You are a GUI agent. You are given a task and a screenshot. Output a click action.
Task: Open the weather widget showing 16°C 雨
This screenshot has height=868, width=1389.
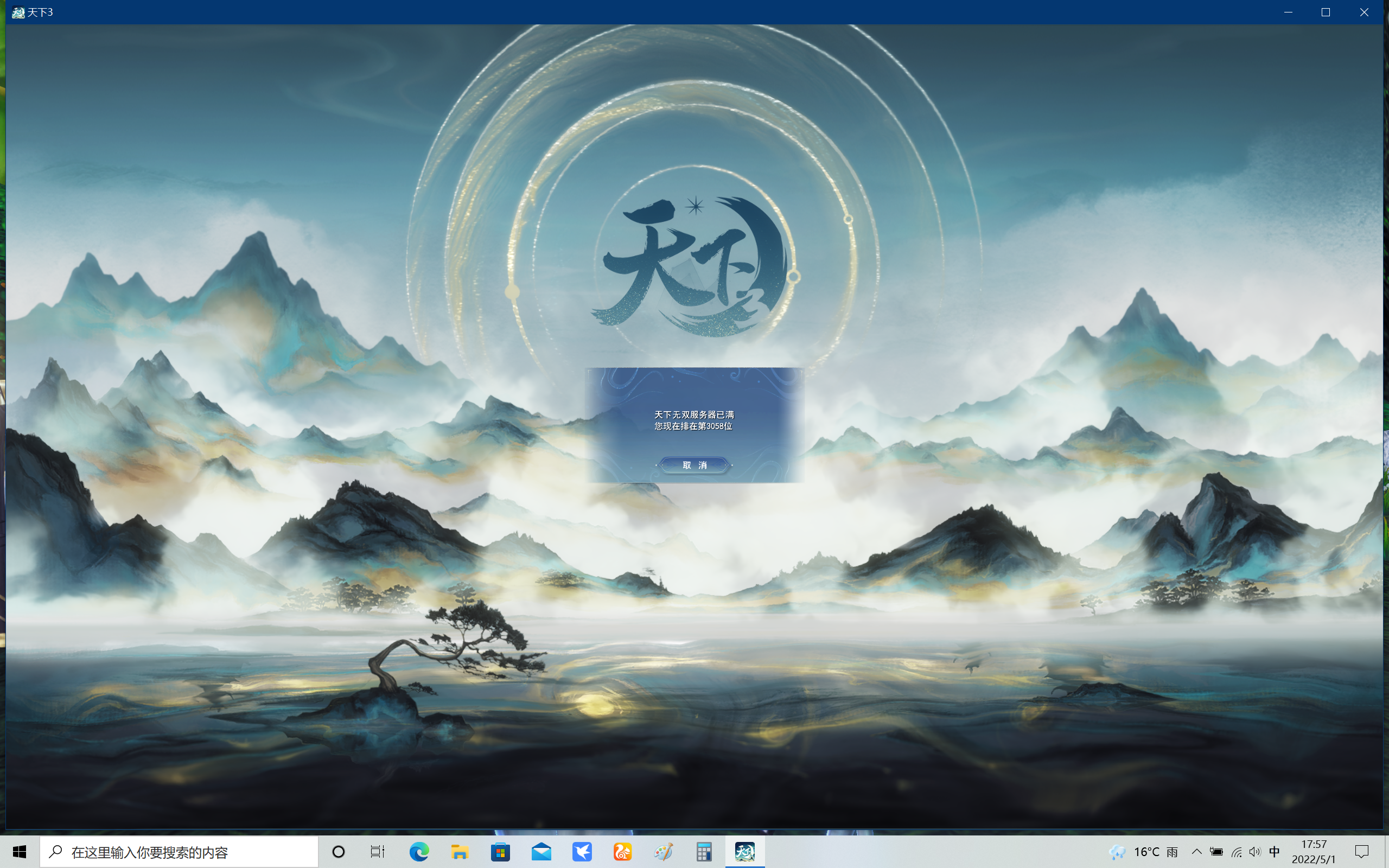tap(1143, 852)
